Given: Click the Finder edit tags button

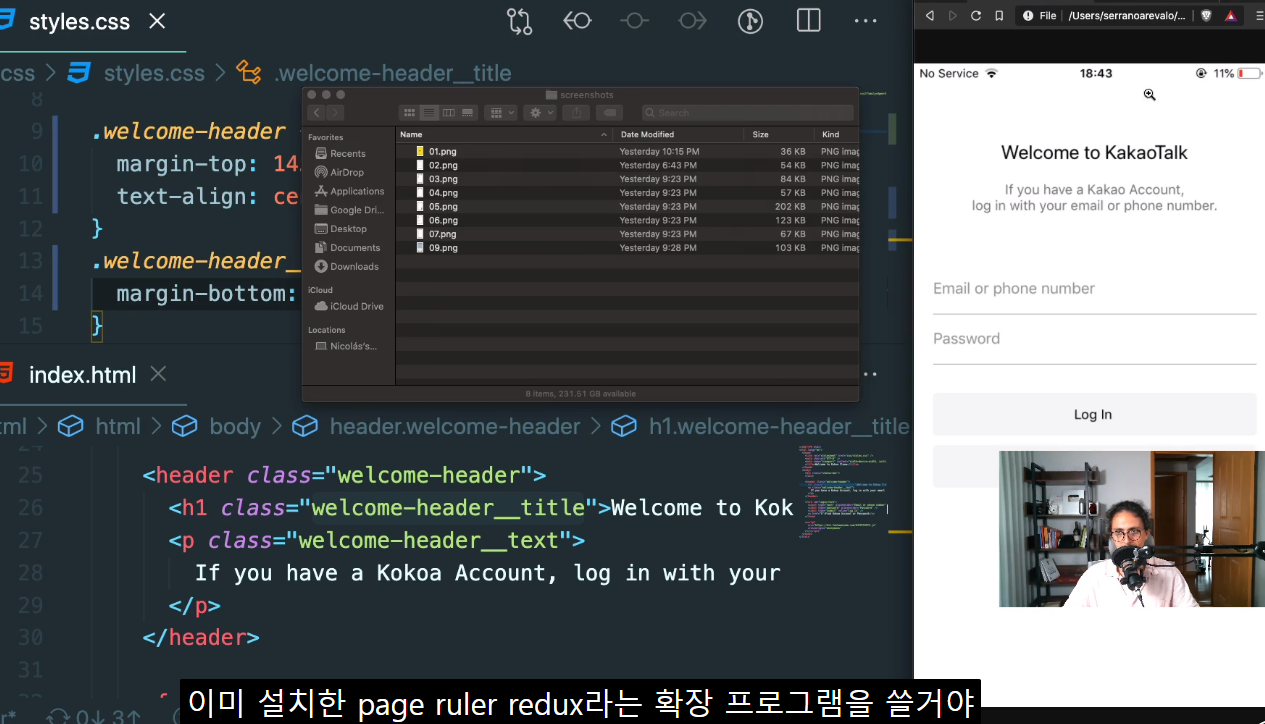Looking at the screenshot, I should pos(609,113).
